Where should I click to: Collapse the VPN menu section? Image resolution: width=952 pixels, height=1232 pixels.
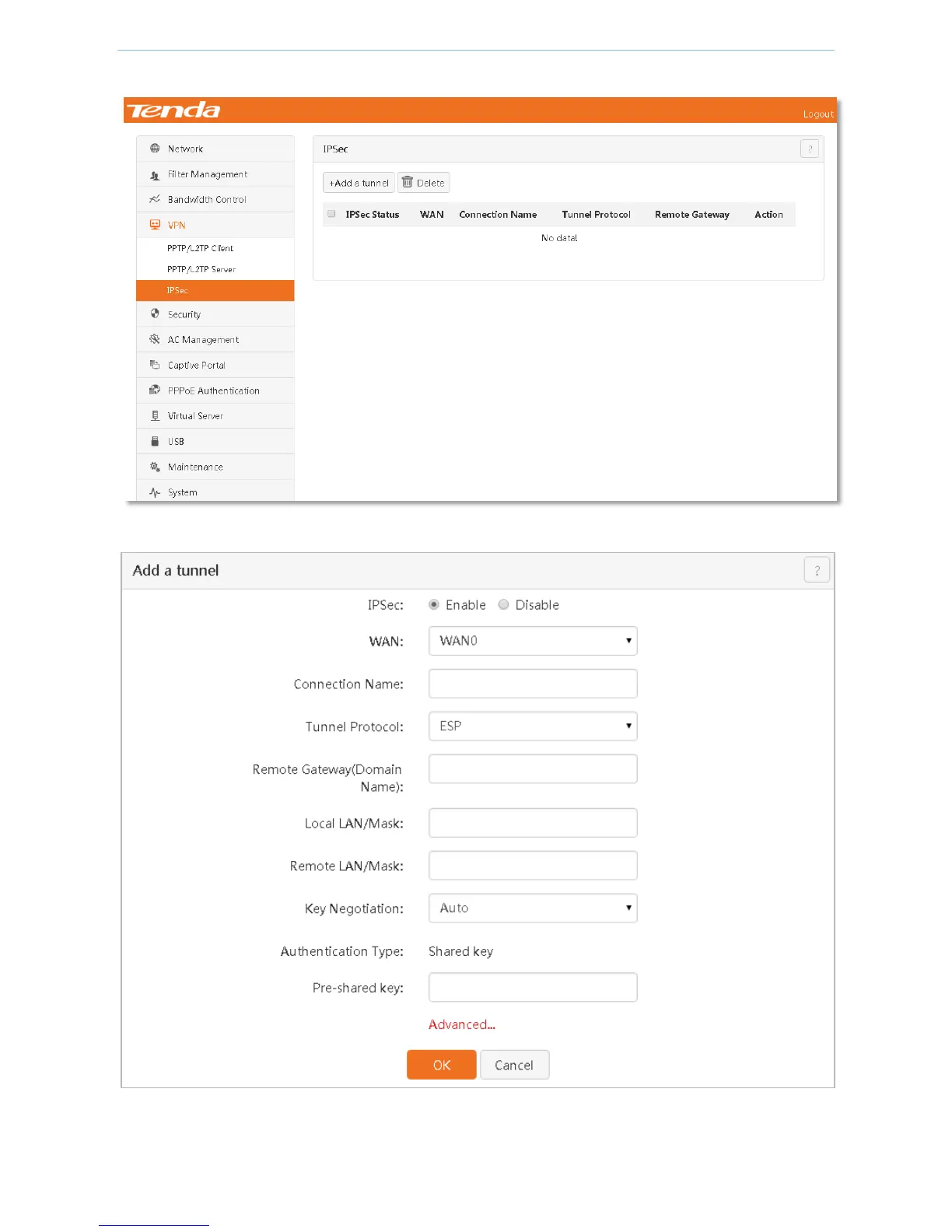tap(215, 225)
